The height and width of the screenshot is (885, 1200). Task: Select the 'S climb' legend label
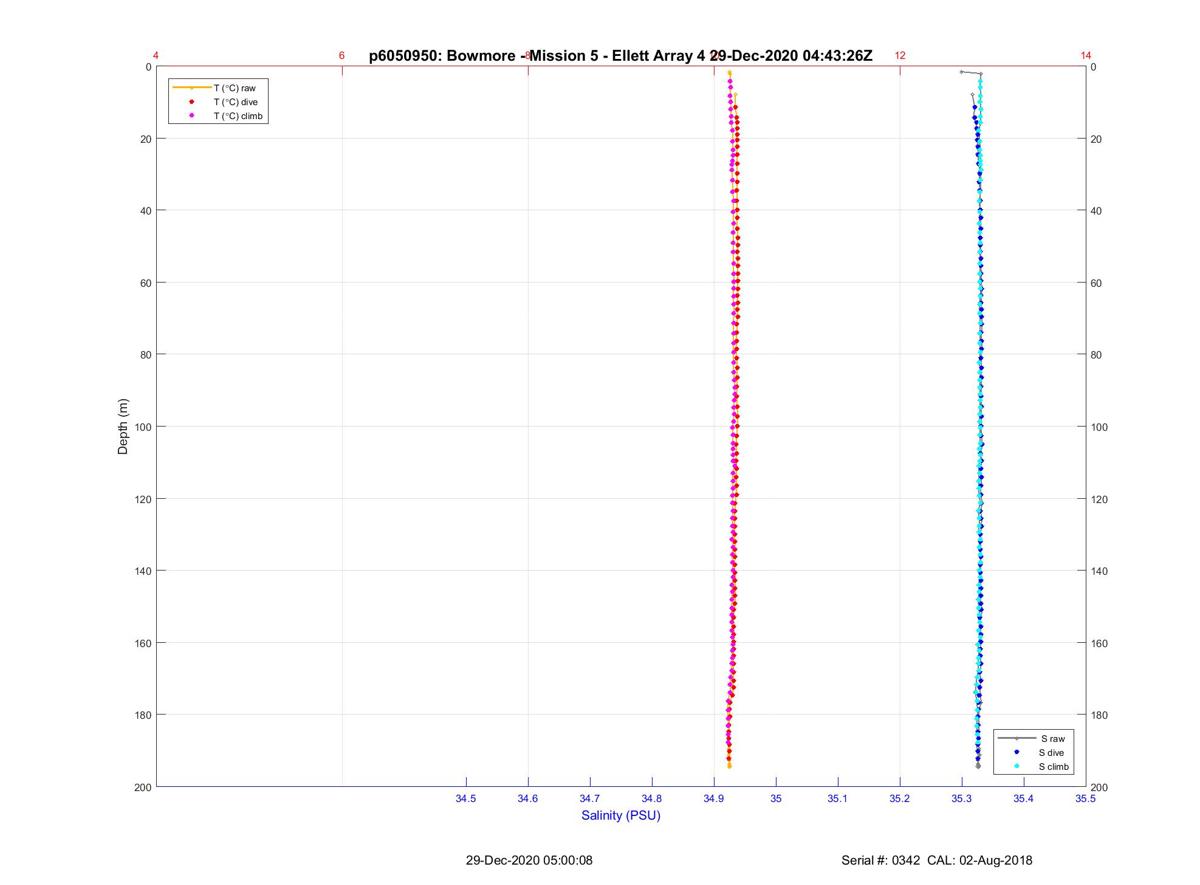(1055, 767)
